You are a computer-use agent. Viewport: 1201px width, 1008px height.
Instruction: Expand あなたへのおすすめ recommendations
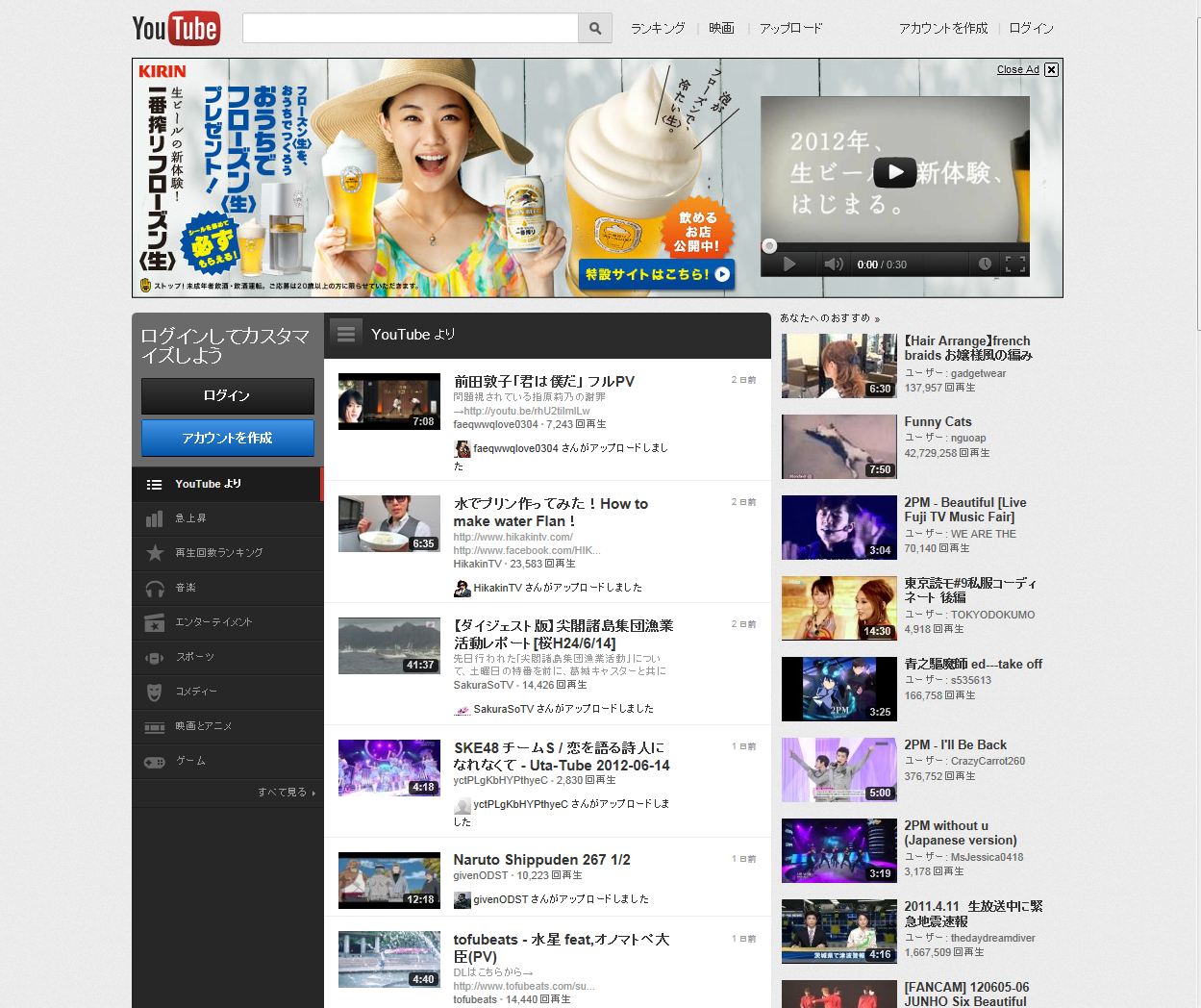(830, 318)
